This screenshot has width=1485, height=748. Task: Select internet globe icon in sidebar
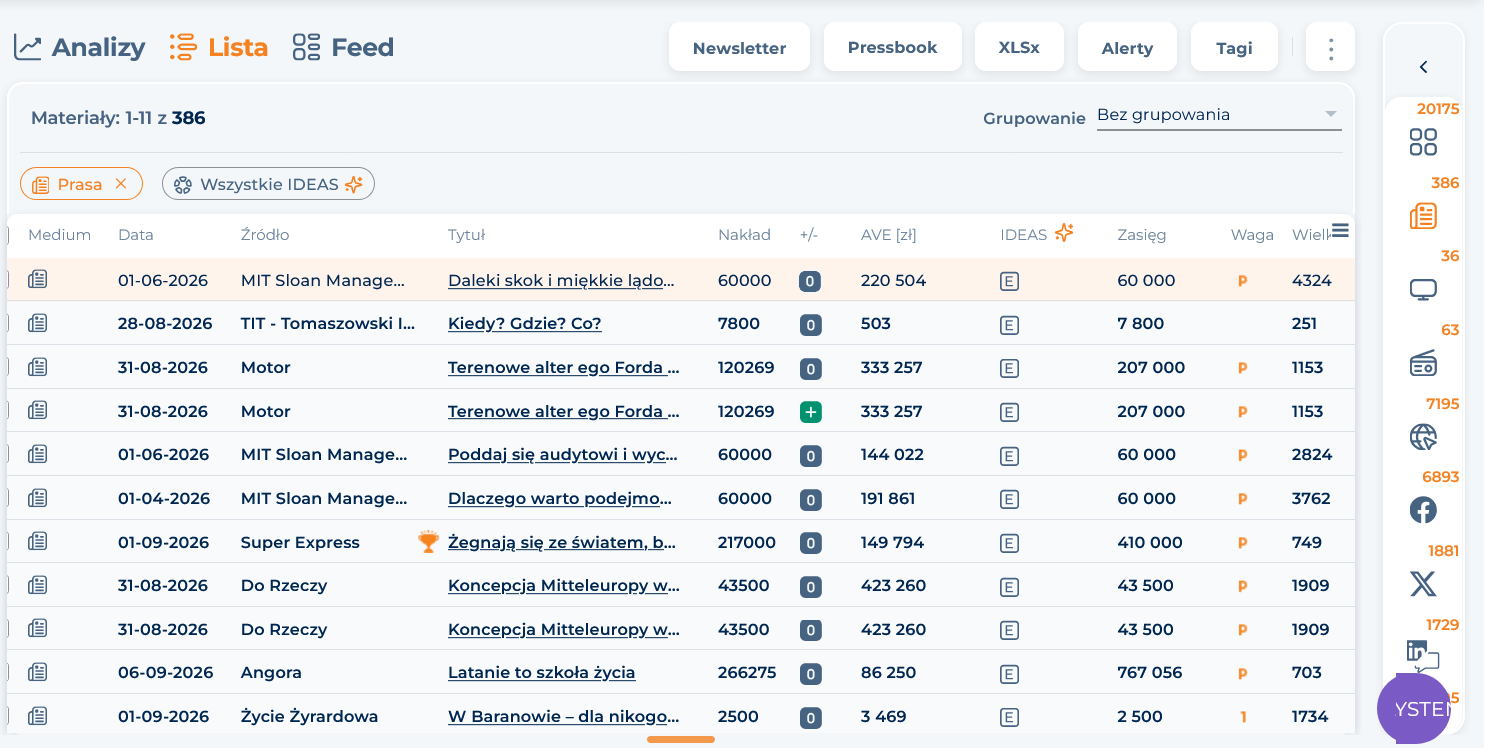pyautogui.click(x=1423, y=437)
